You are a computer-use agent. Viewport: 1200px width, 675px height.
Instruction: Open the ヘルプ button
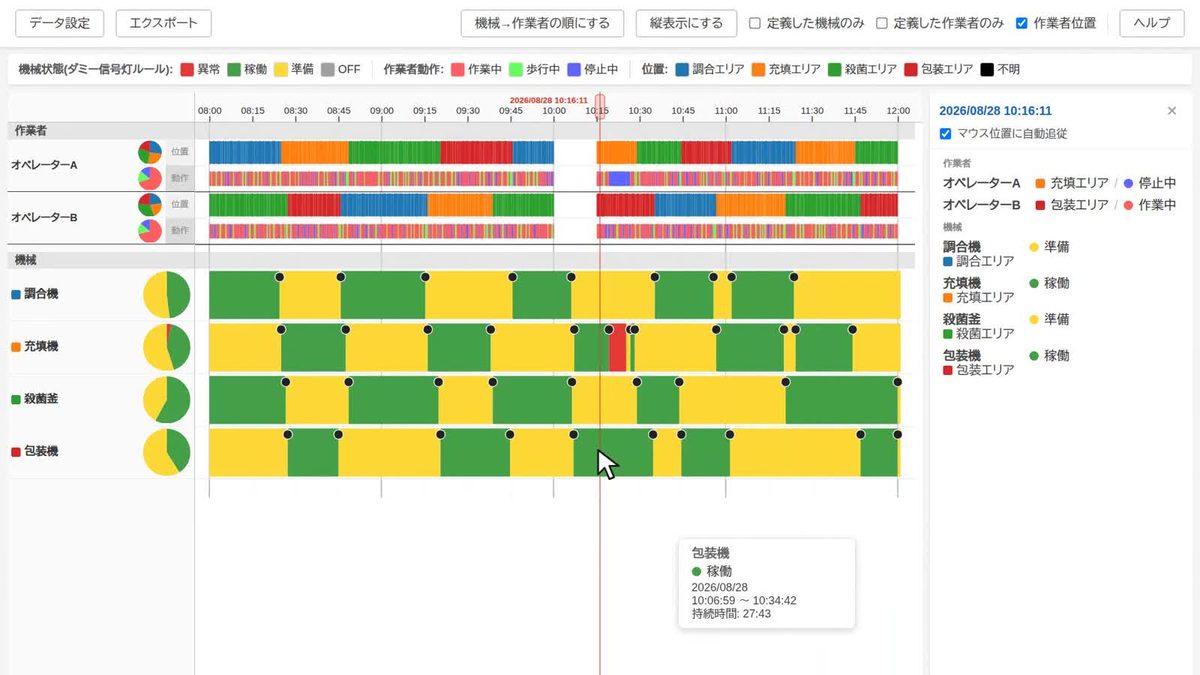point(1152,23)
